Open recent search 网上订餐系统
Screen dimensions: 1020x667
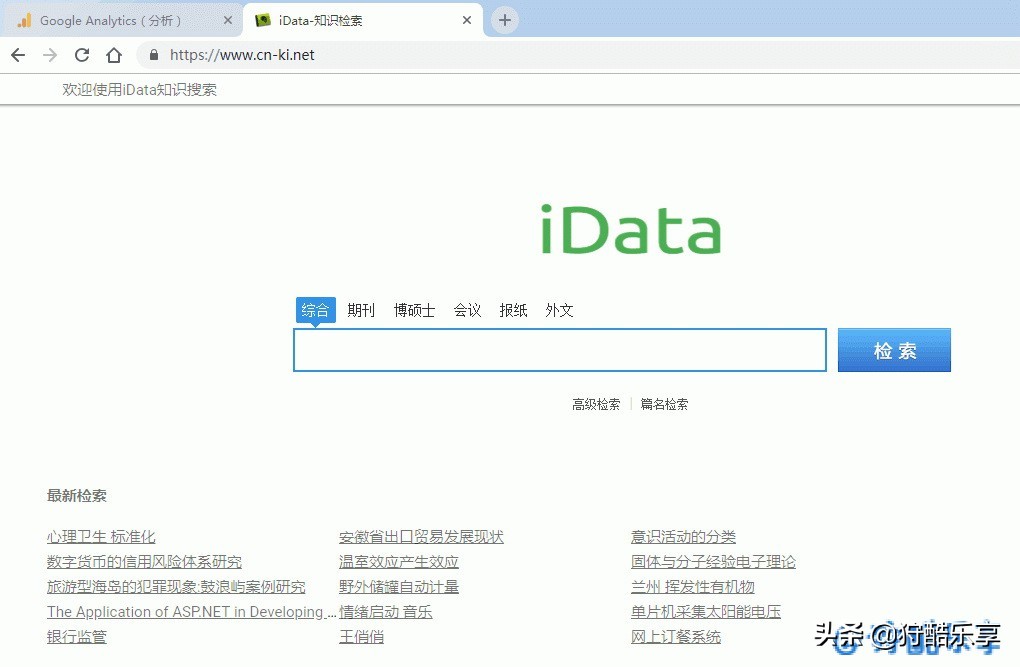tap(675, 636)
